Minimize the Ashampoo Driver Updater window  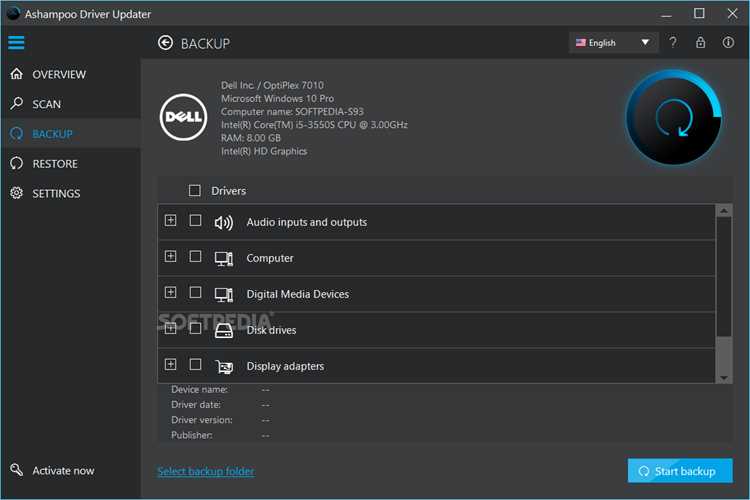[x=666, y=14]
